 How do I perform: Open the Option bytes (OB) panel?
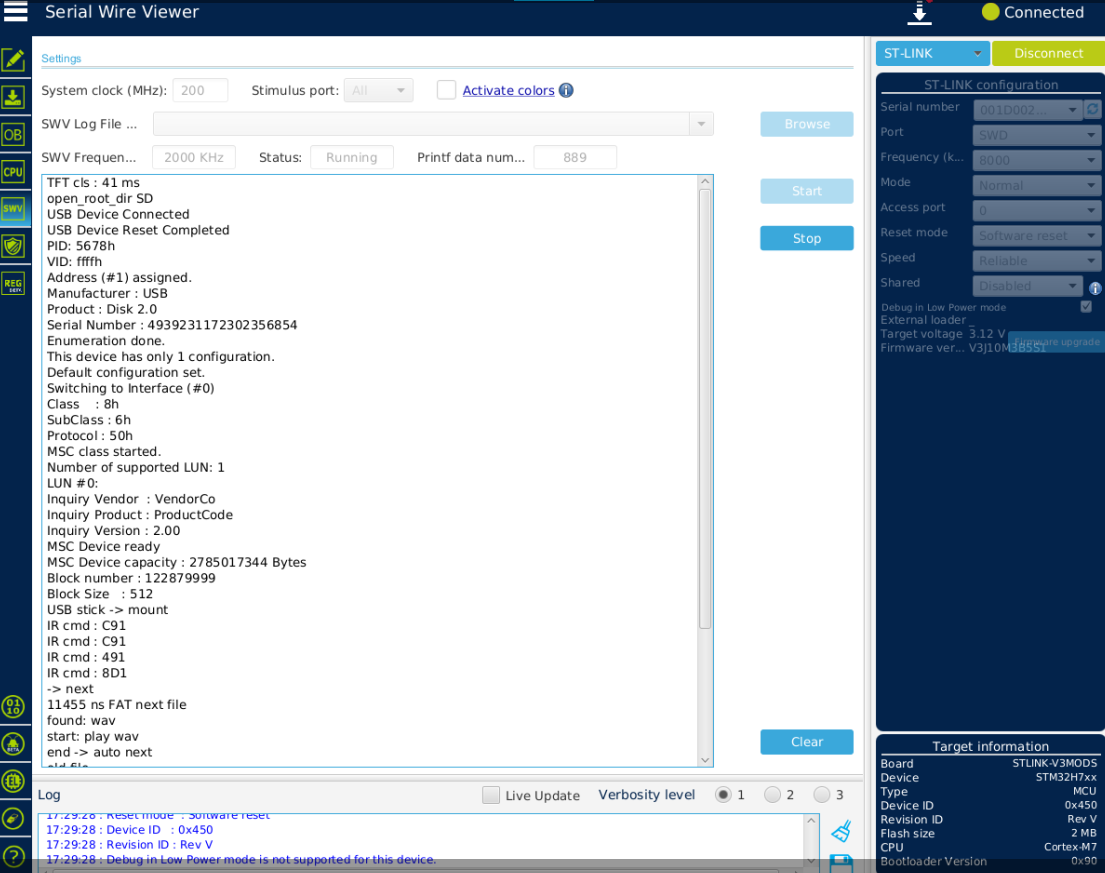[x=13, y=134]
